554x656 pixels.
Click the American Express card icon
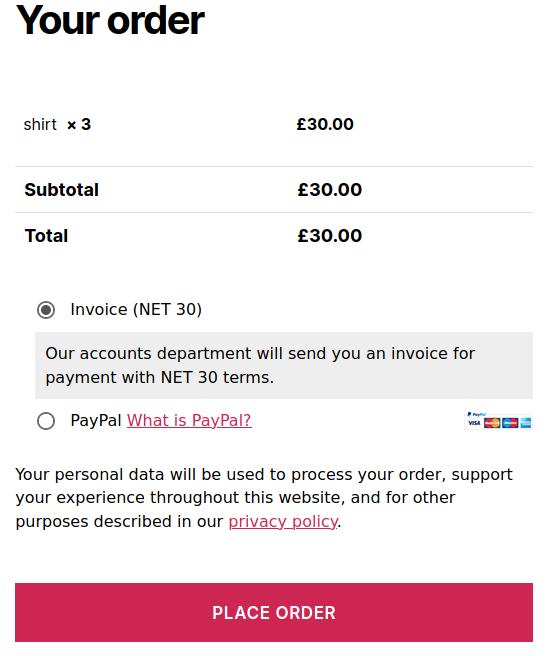click(x=526, y=423)
